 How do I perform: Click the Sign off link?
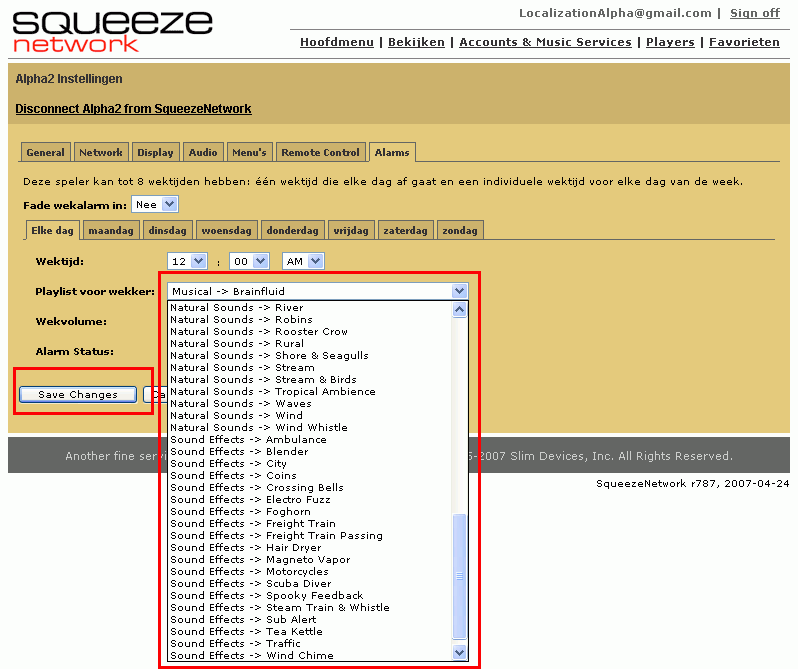[x=754, y=13]
